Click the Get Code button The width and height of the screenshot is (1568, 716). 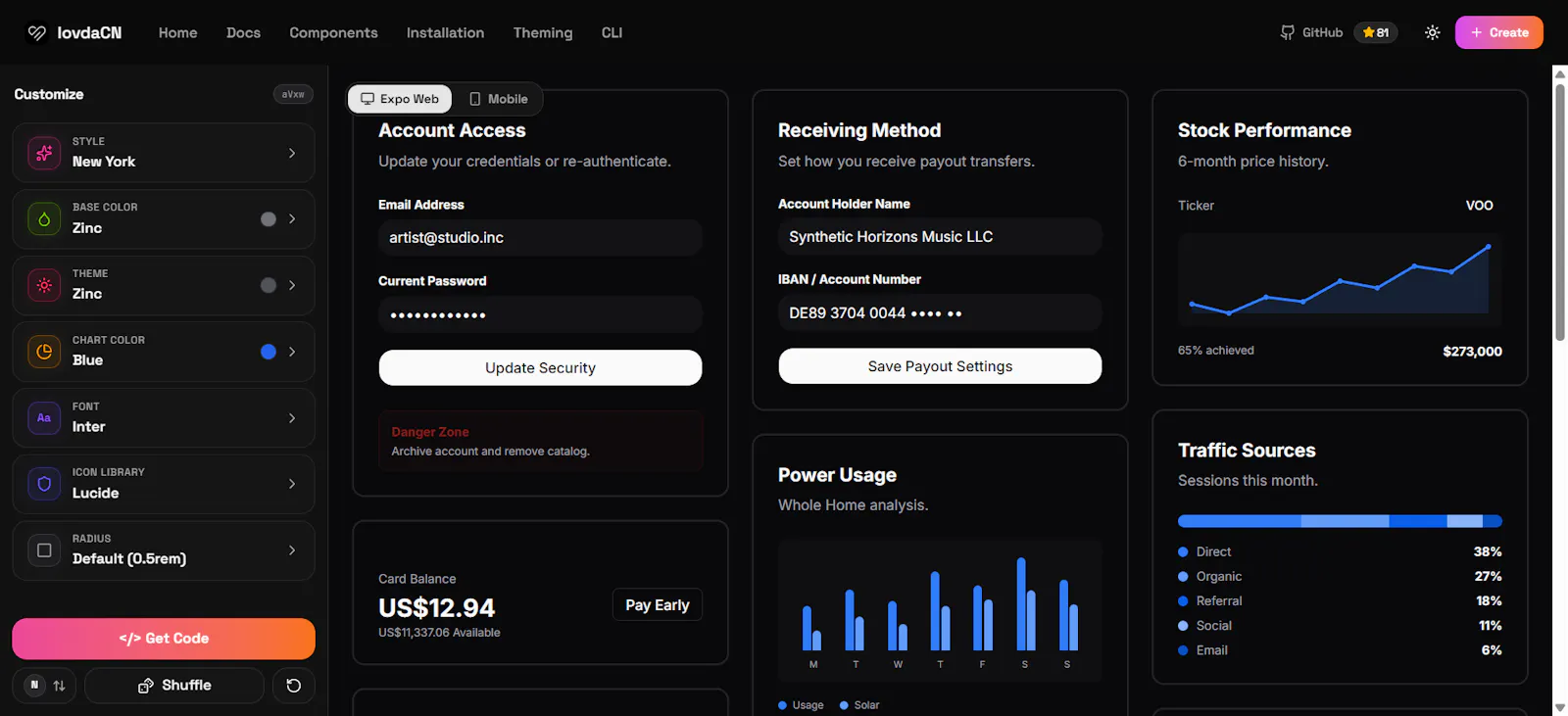pyautogui.click(x=164, y=639)
